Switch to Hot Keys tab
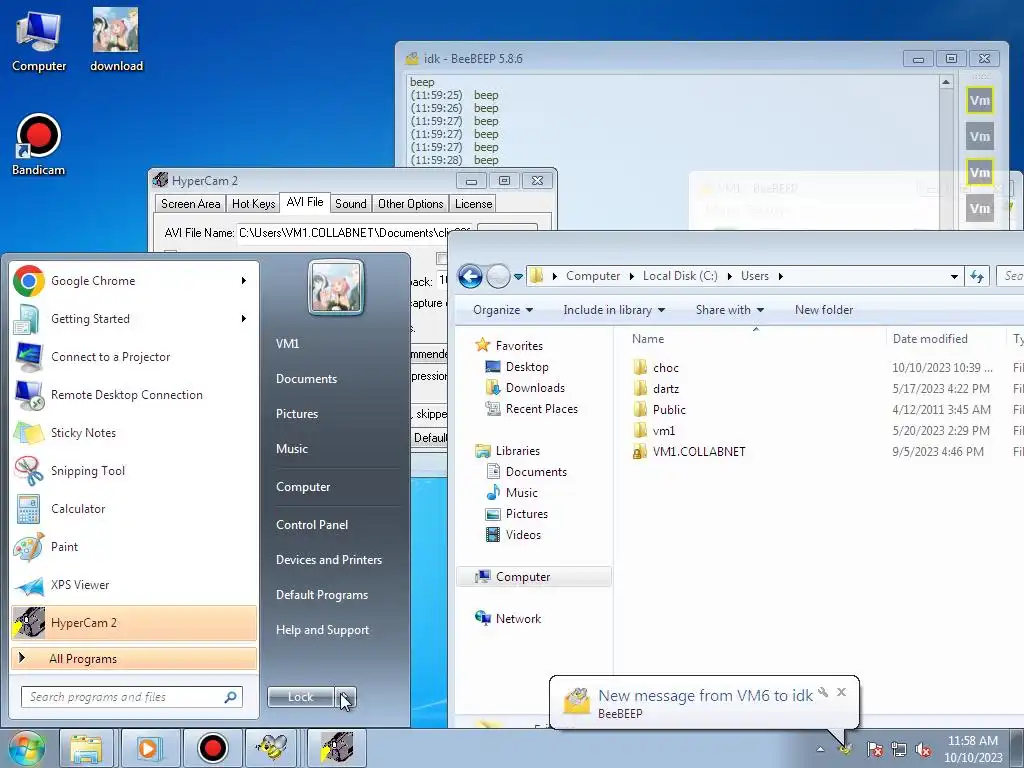This screenshot has height=768, width=1024. tap(253, 204)
